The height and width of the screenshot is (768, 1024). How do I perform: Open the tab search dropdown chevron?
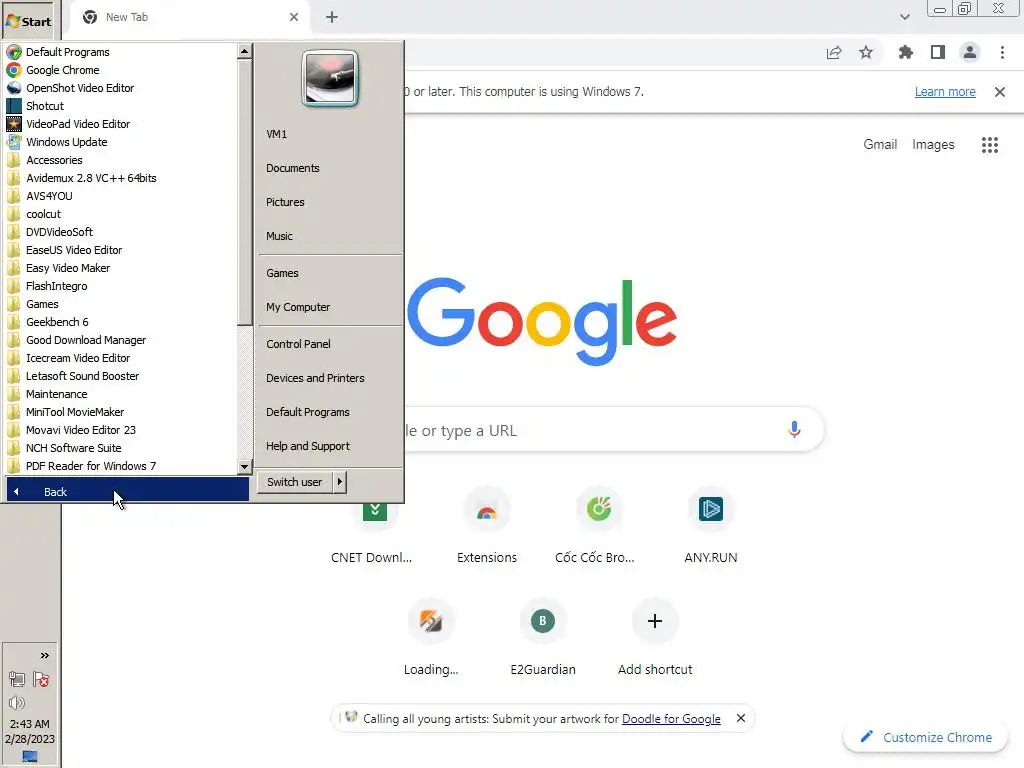click(904, 17)
